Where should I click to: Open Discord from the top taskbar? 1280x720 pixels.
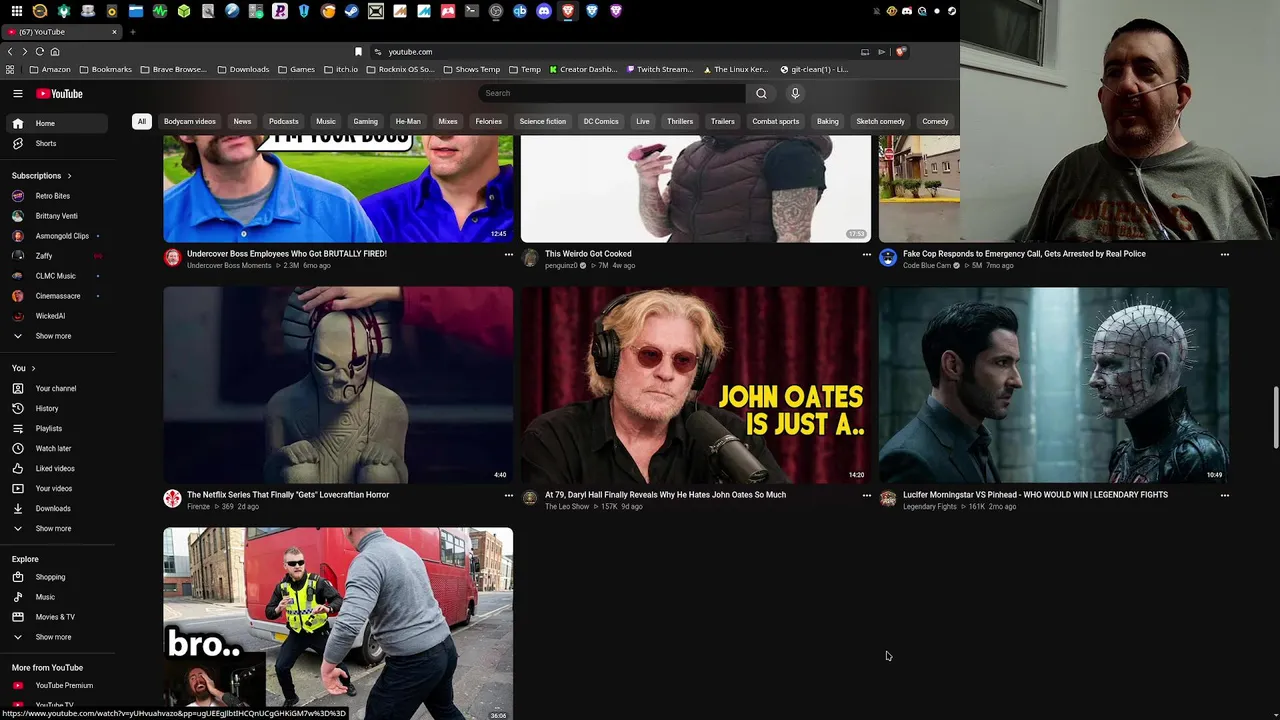[544, 11]
